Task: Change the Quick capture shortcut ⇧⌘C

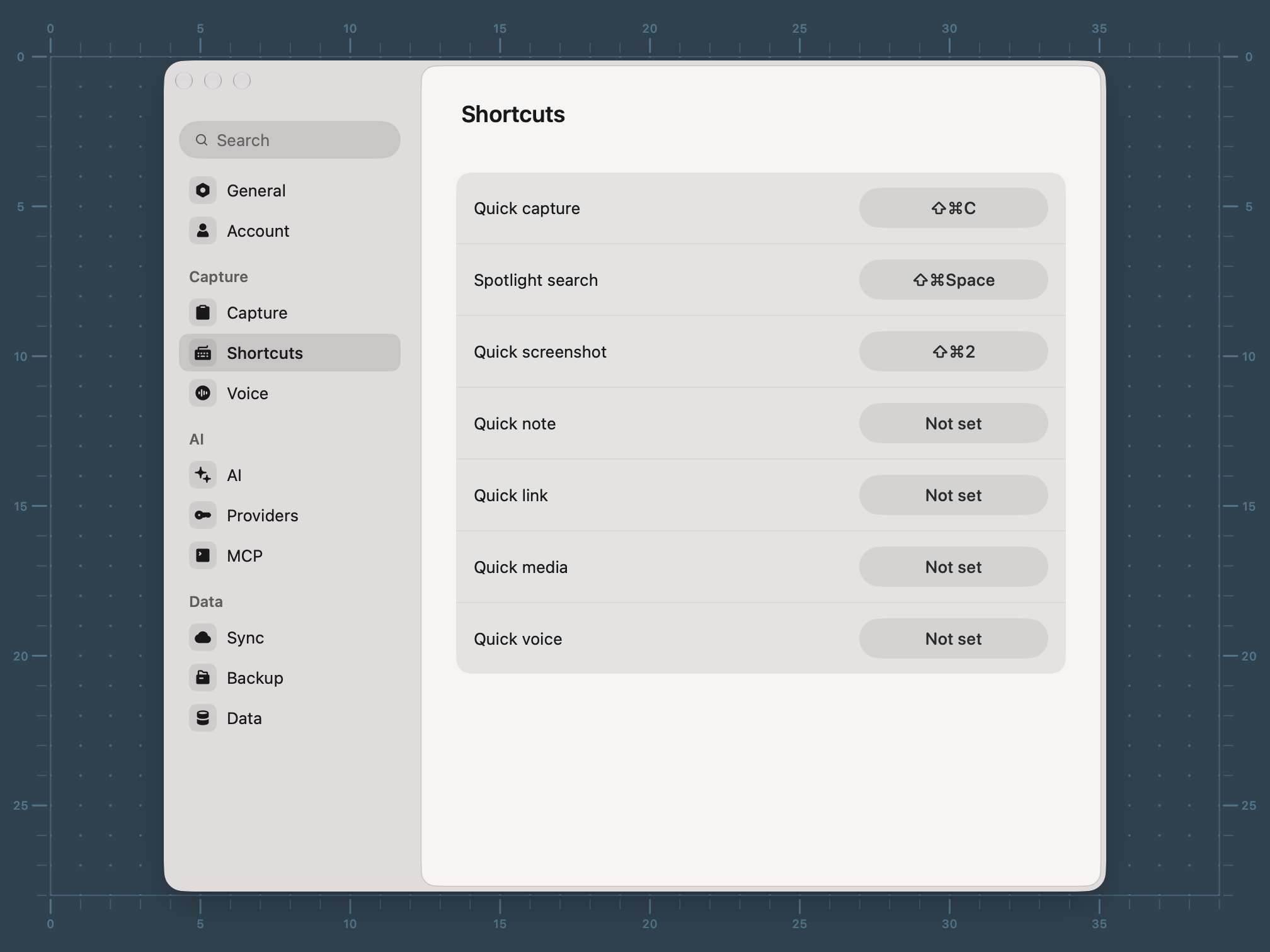Action: (954, 208)
